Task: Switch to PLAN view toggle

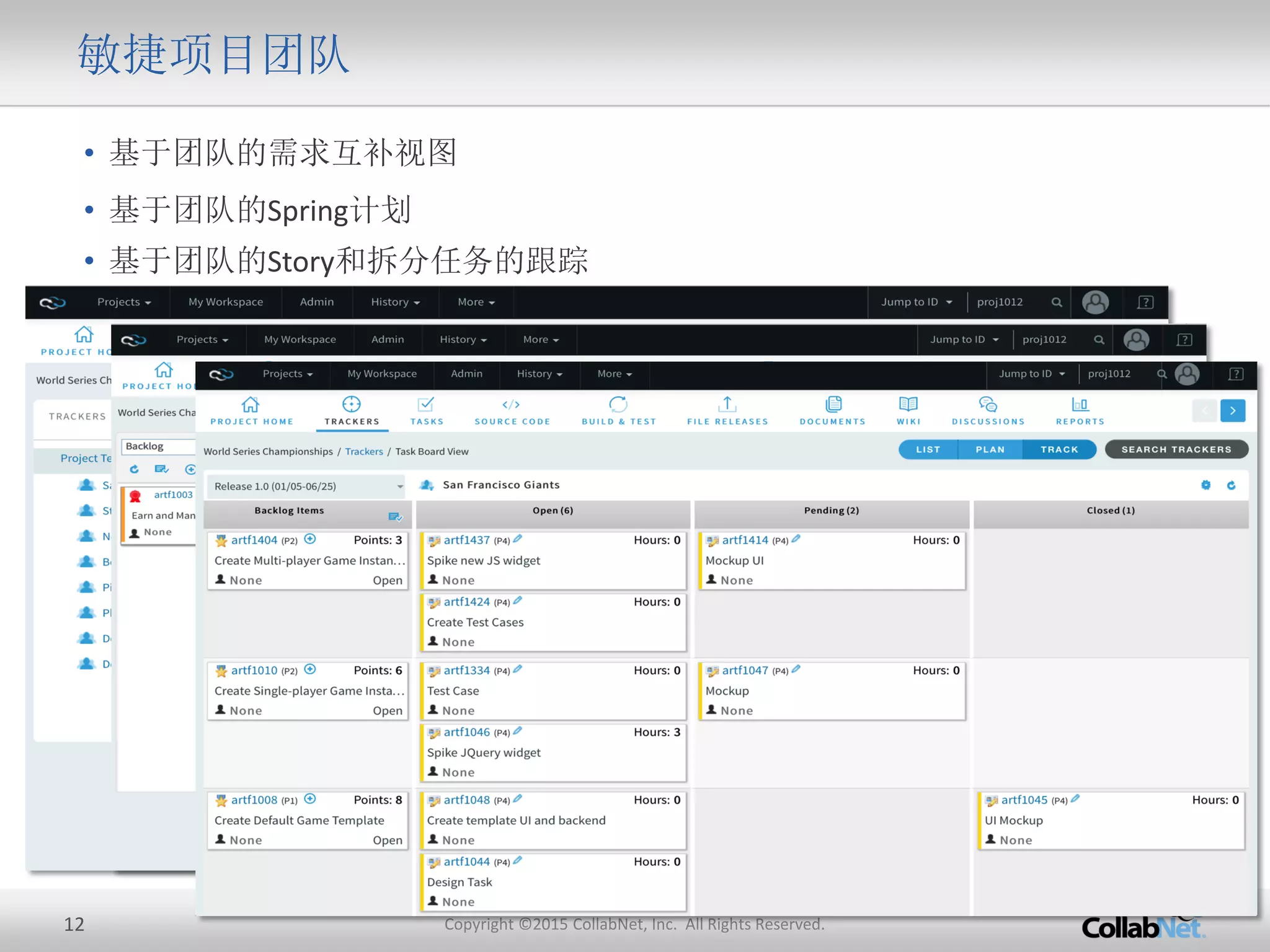Action: pyautogui.click(x=990, y=449)
